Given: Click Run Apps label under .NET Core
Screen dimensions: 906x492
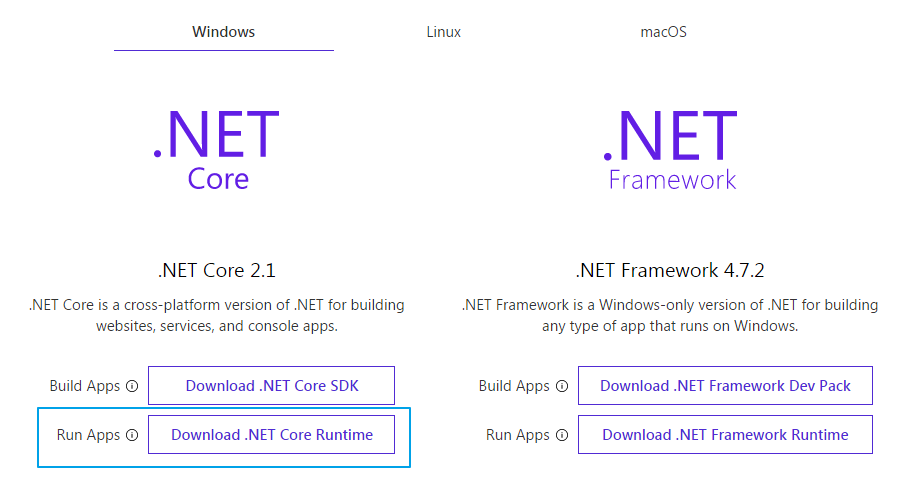Looking at the screenshot, I should click(89, 435).
